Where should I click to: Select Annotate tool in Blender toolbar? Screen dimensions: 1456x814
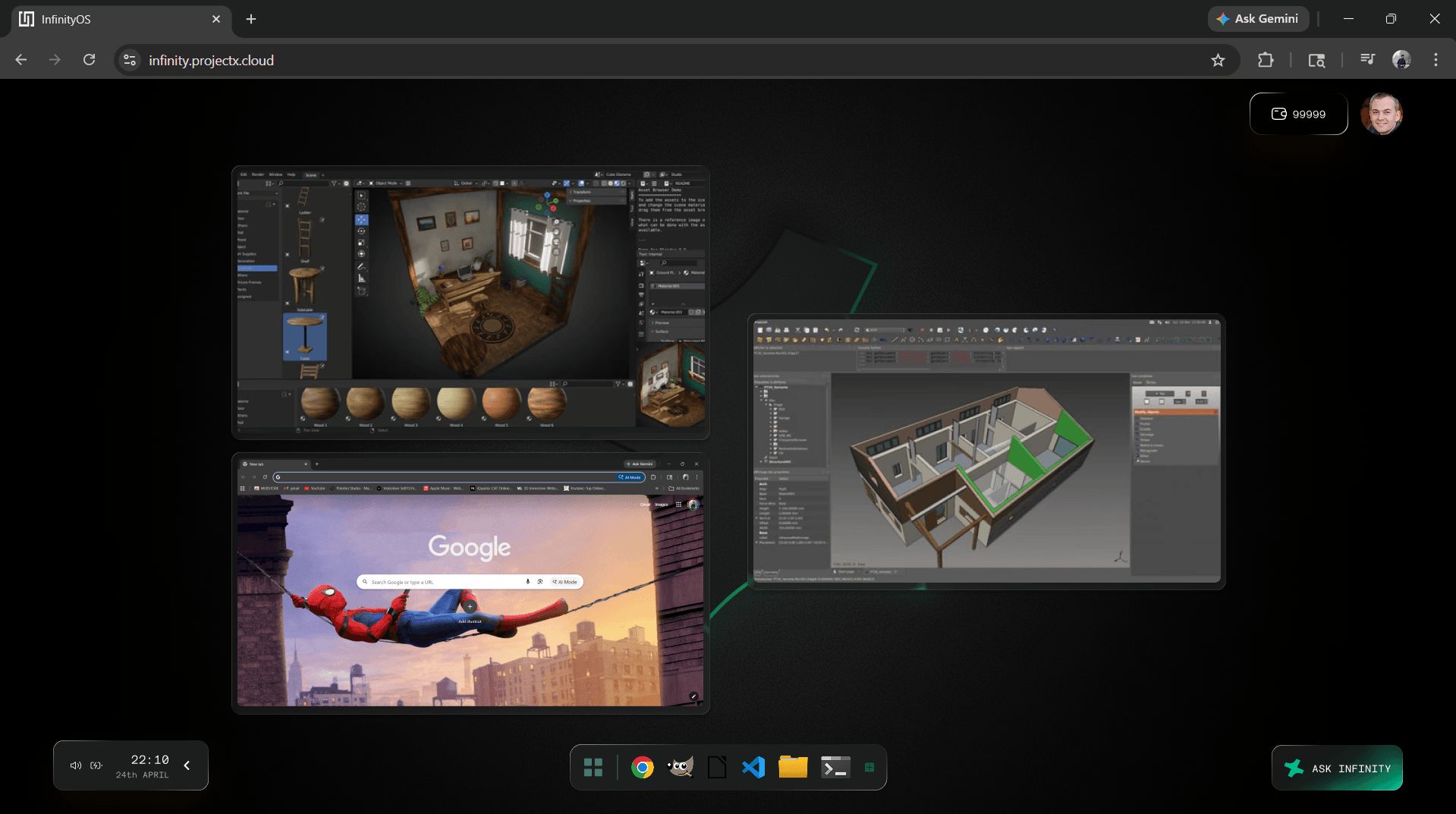pyautogui.click(x=361, y=267)
